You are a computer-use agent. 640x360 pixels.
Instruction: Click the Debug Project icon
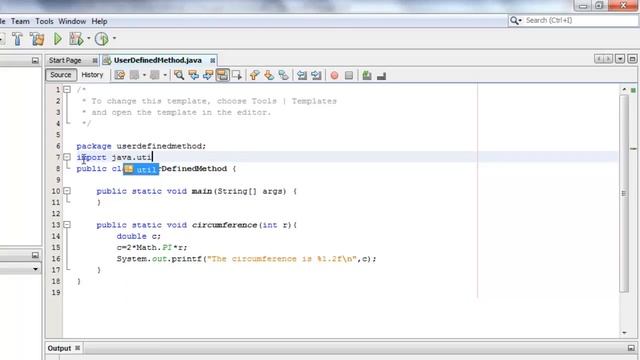click(76, 39)
